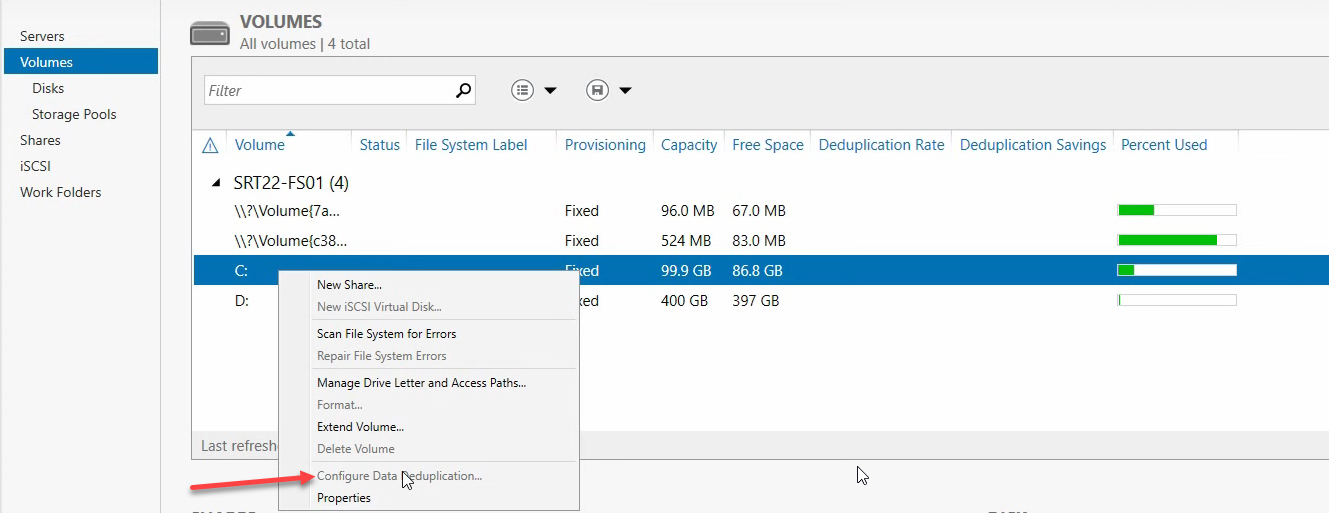Click percent used bar for C: volume

(x=1177, y=270)
